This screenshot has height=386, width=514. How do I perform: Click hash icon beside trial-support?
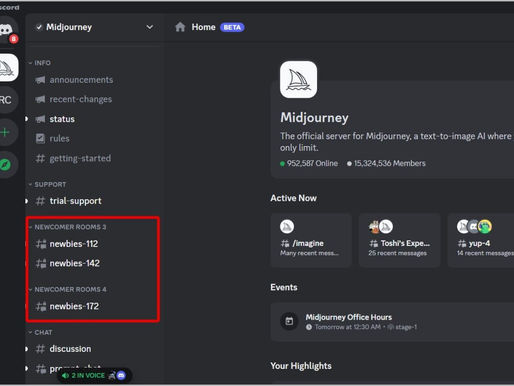tap(40, 201)
